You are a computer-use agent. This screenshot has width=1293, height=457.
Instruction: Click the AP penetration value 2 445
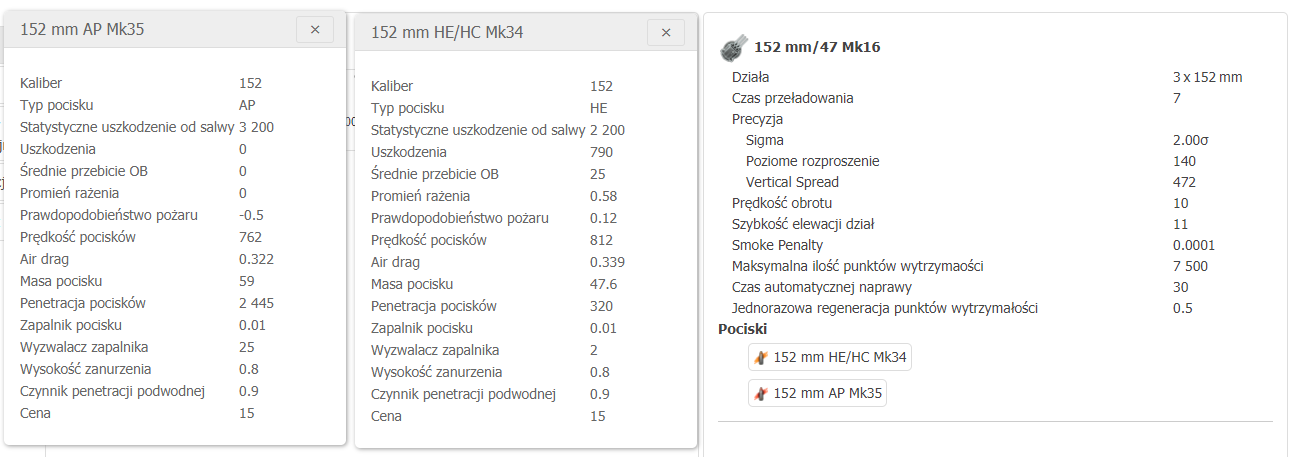click(256, 303)
